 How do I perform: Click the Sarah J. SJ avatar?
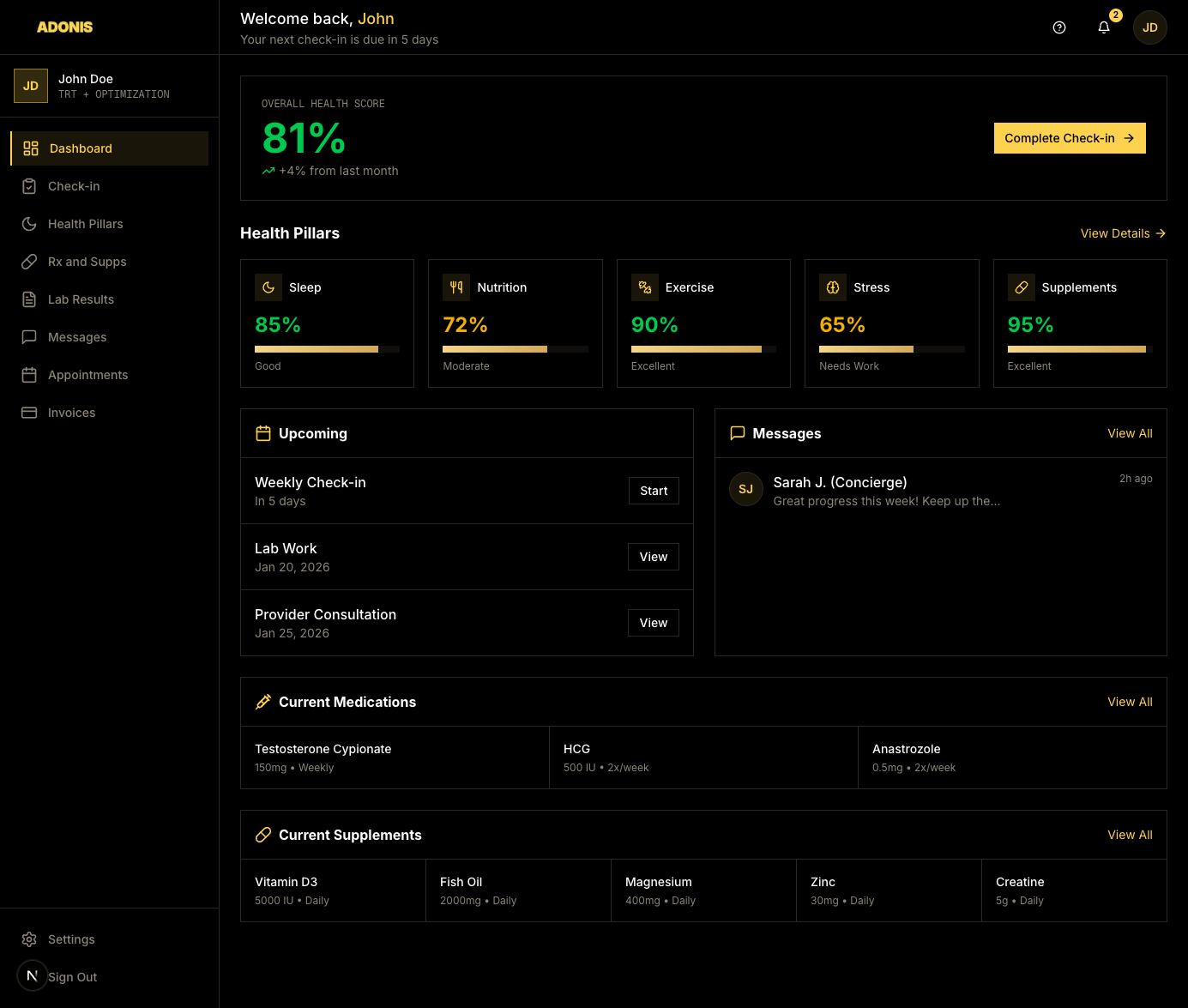tap(746, 489)
